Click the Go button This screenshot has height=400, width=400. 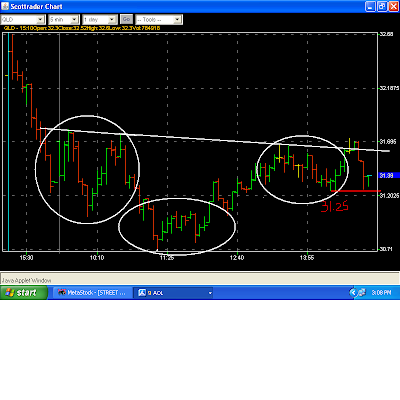click(126, 19)
